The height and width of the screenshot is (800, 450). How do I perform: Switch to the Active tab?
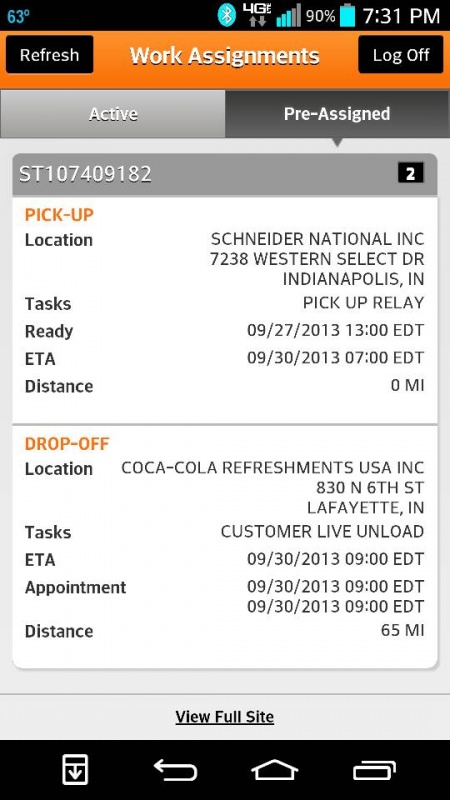click(113, 114)
